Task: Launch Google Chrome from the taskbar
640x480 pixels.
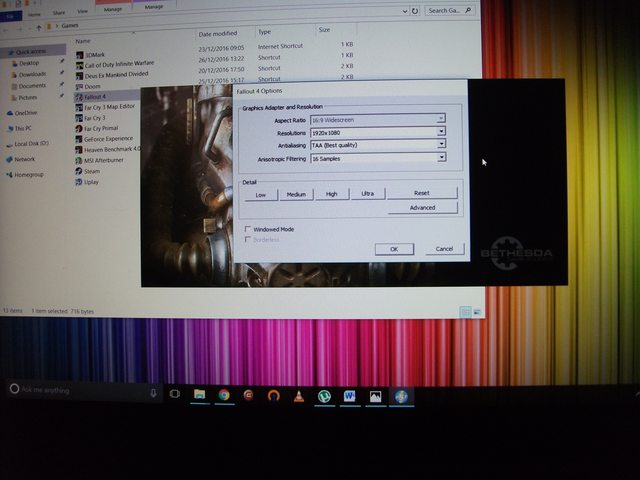Action: (x=224, y=395)
